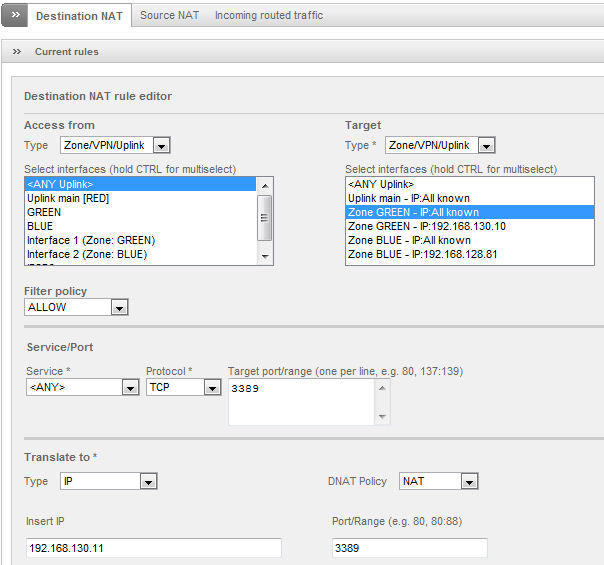Switch to the Source NAT tab
The width and height of the screenshot is (604, 565).
pyautogui.click(x=171, y=16)
